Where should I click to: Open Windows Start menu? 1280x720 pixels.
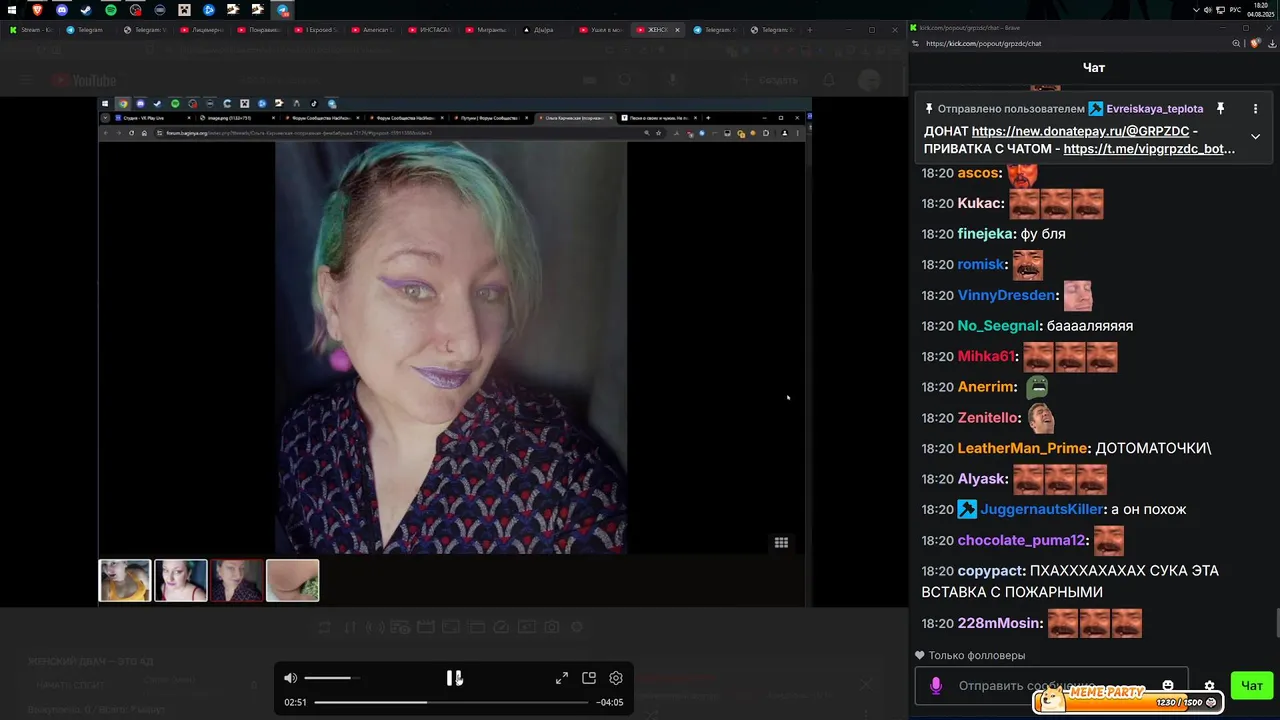pos(12,10)
